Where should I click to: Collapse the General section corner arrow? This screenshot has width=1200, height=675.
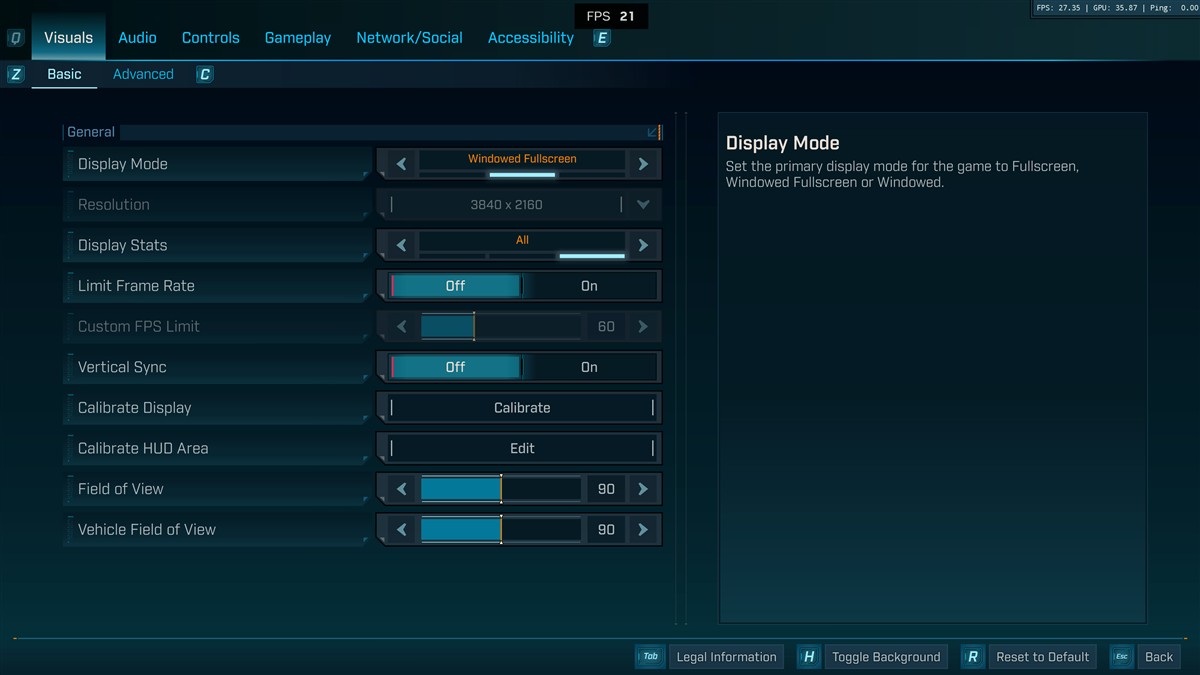[653, 132]
